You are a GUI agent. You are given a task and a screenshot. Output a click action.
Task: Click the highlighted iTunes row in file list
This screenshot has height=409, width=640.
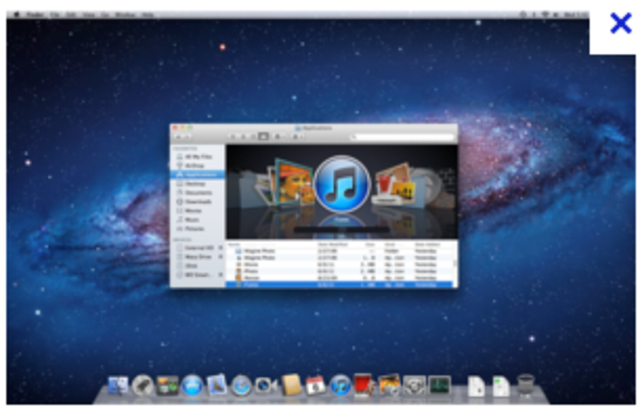(340, 284)
